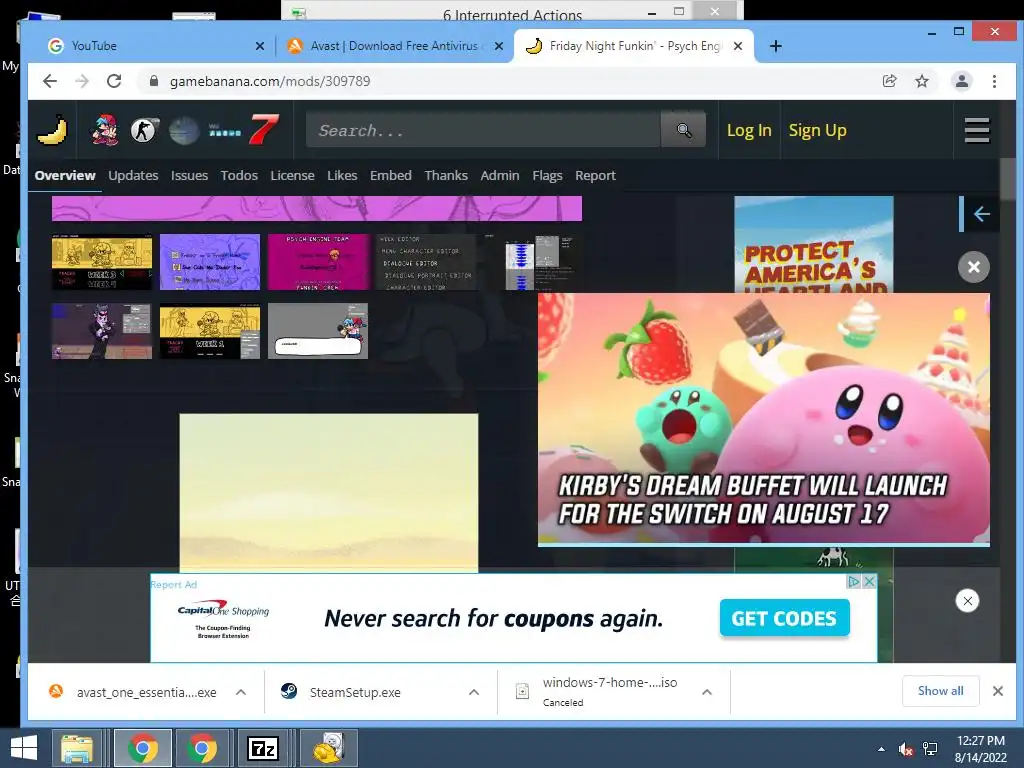Focus the GameBanana search field

tap(483, 130)
